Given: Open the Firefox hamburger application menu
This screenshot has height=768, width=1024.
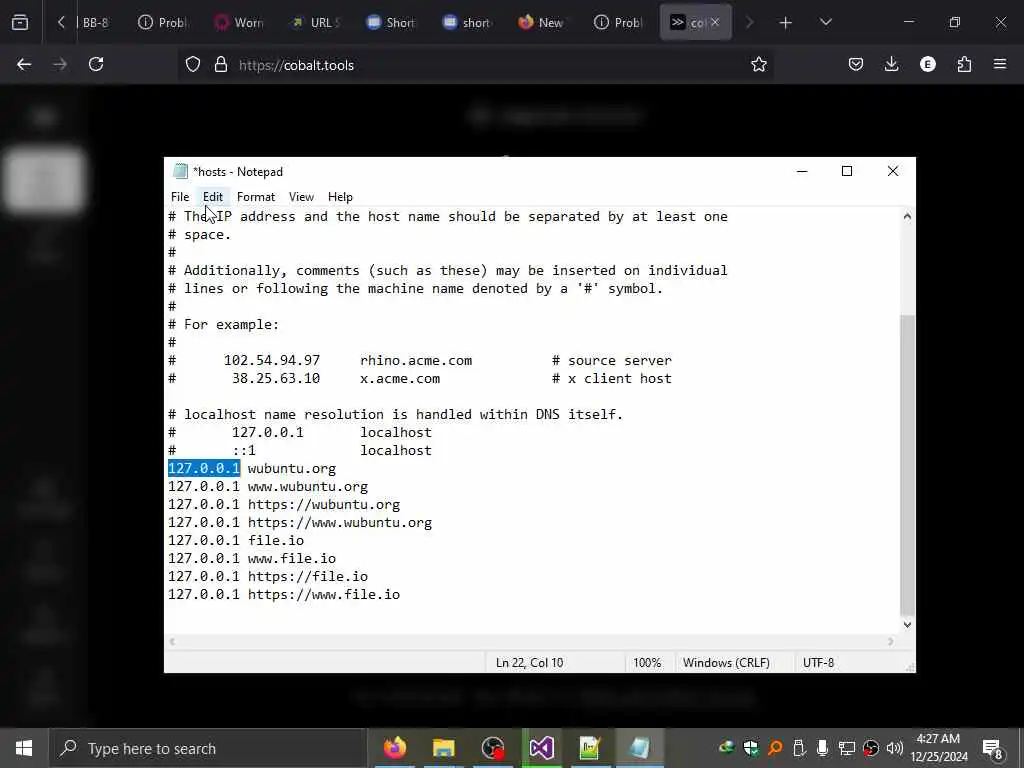Looking at the screenshot, I should 1000,65.
